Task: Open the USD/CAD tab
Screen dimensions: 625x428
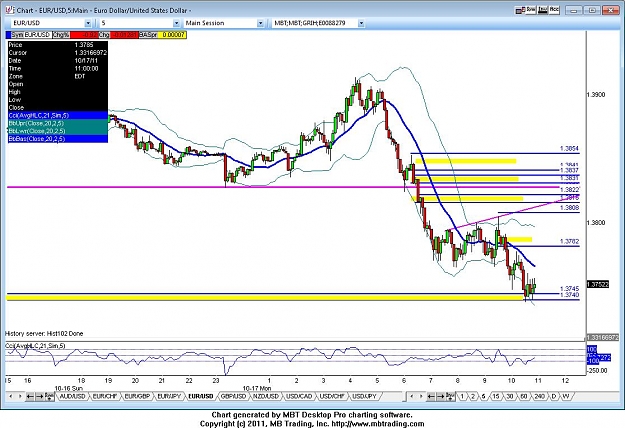Action: click(299, 397)
